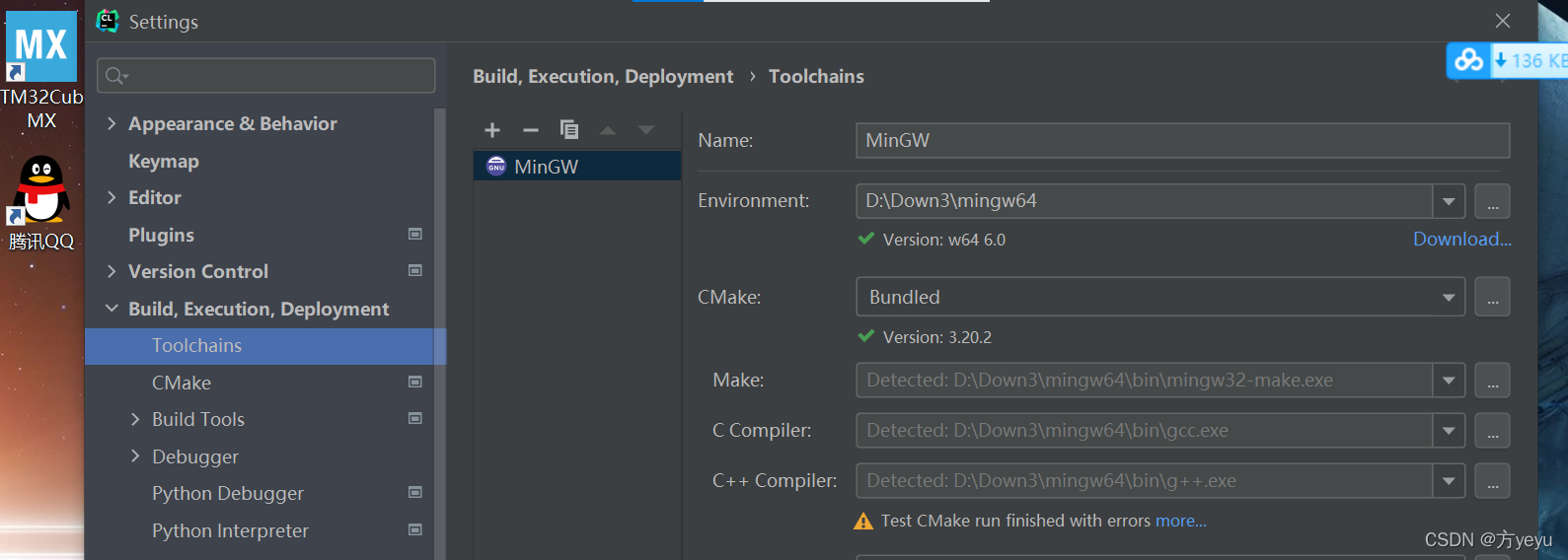This screenshot has height=560, width=1568.
Task: Click Build, Execution, Deployment breadcrumb
Action: 603,76
